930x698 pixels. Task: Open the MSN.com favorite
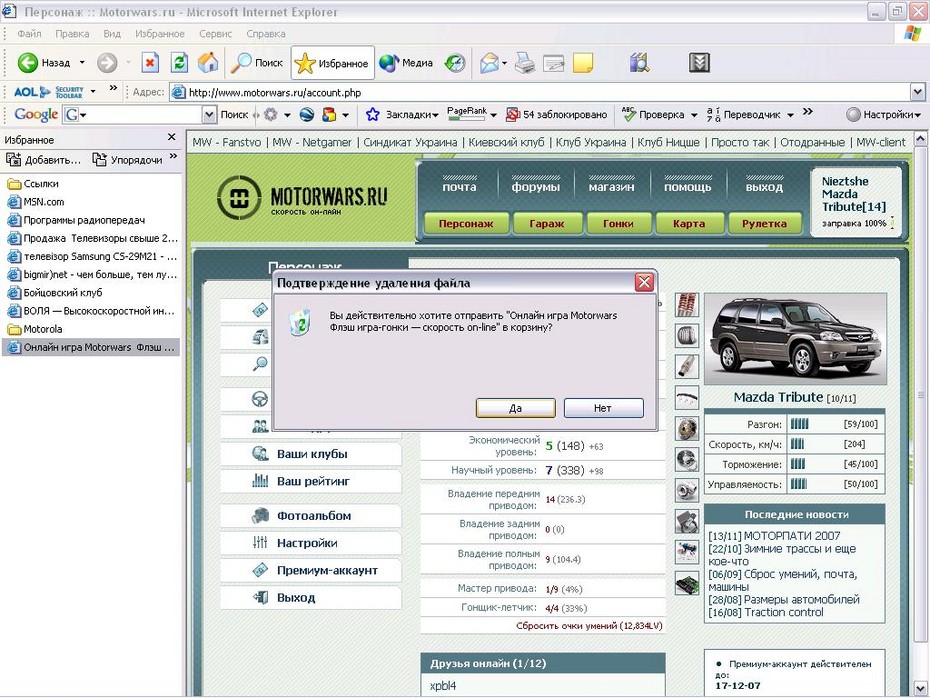coord(36,202)
